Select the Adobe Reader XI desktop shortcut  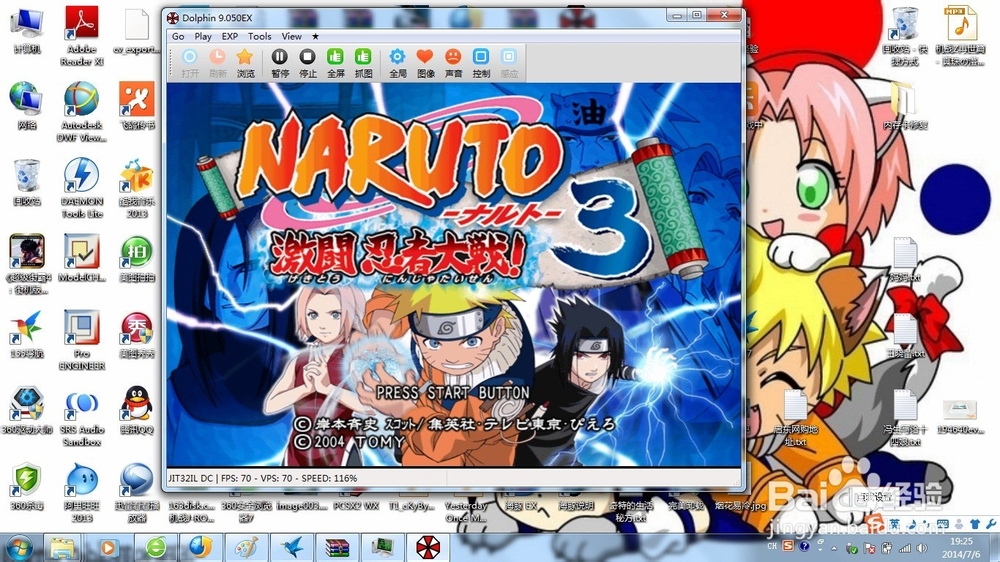click(x=82, y=36)
